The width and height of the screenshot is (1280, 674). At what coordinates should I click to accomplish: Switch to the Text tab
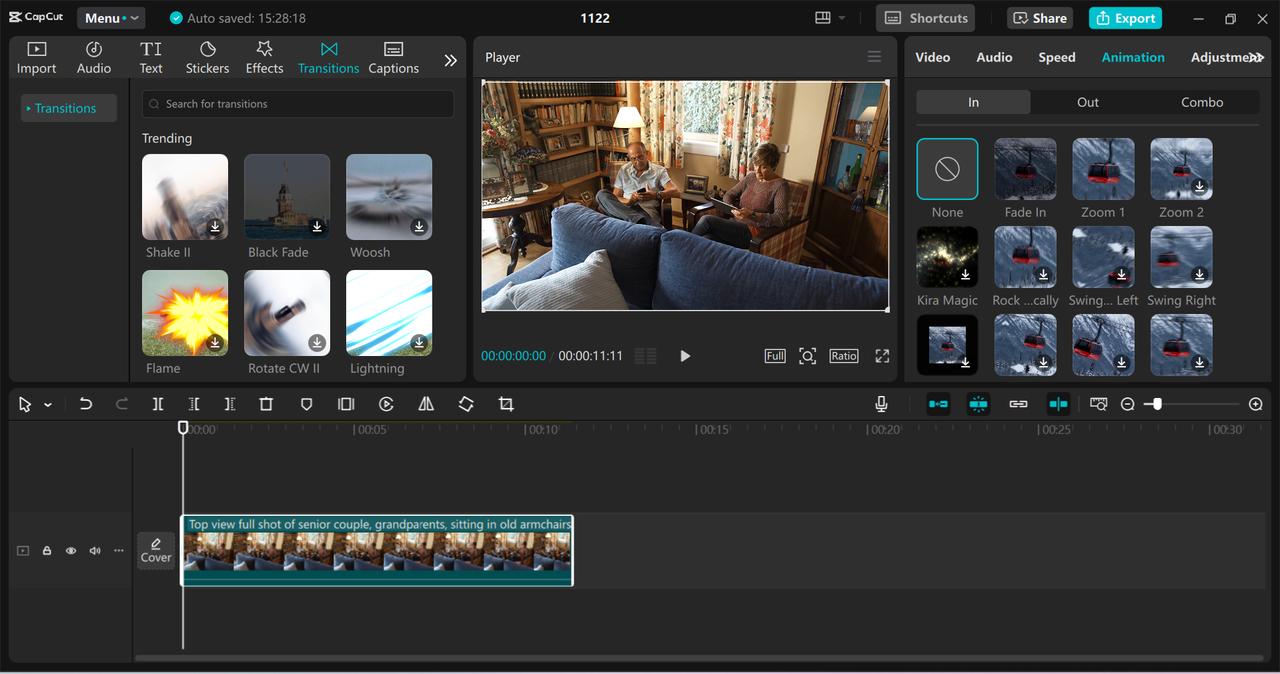click(151, 58)
